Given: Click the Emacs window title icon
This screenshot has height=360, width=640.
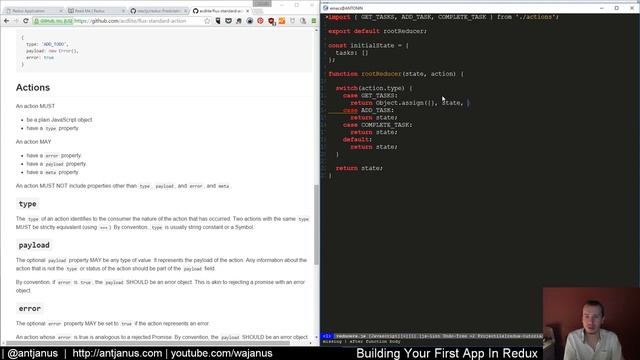Looking at the screenshot, I should (325, 8).
